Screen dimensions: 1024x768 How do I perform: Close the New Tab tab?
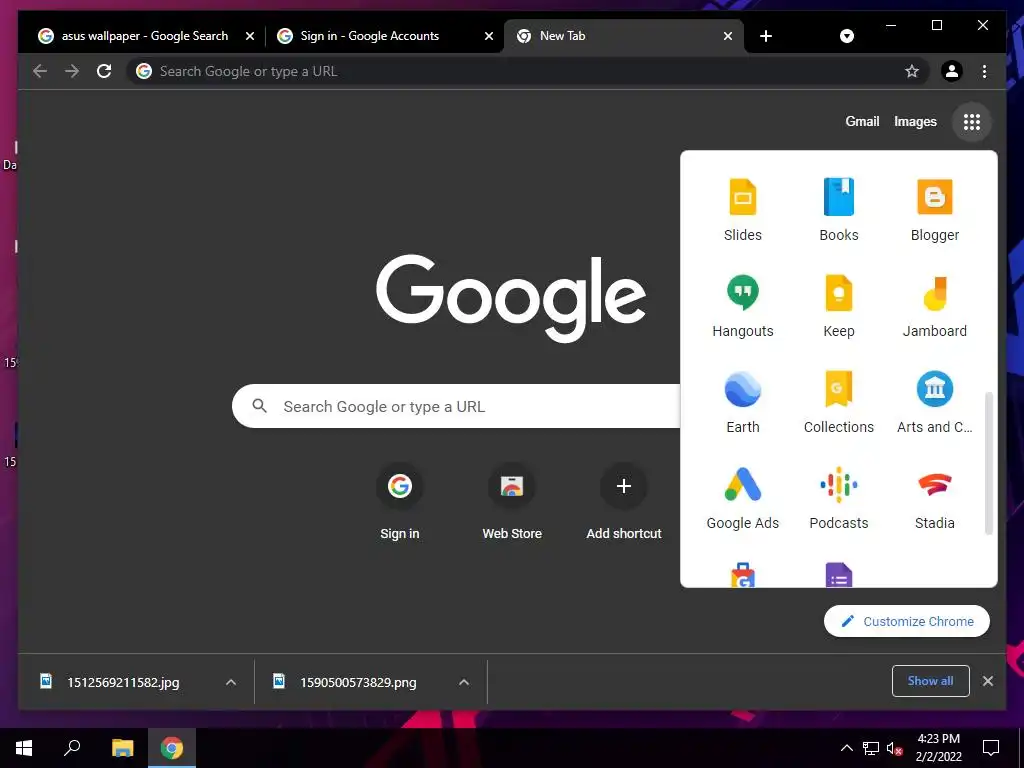click(728, 36)
